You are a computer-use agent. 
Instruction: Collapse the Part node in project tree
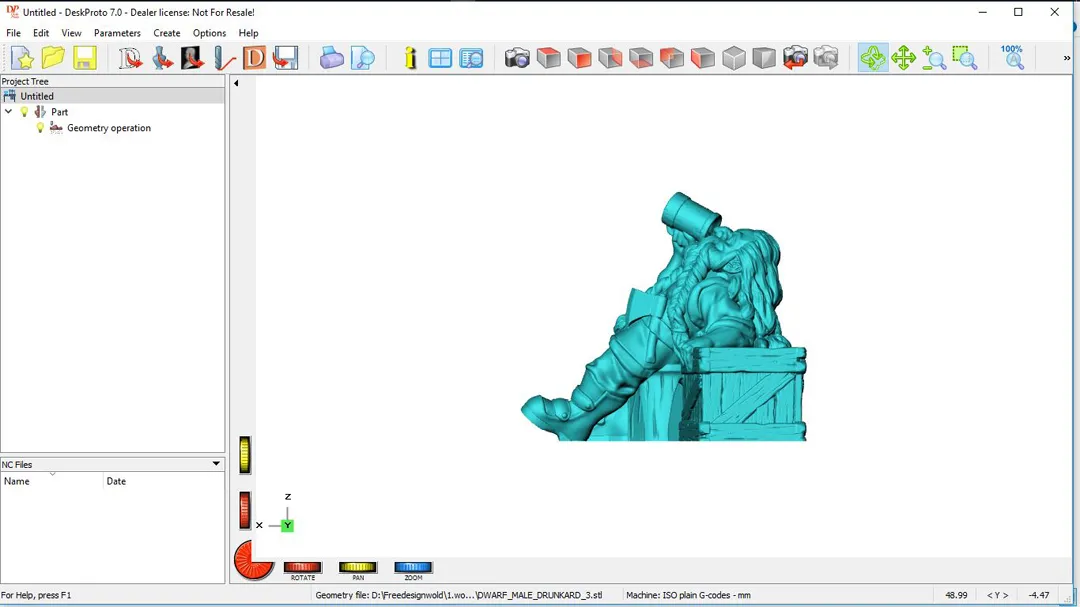(9, 112)
